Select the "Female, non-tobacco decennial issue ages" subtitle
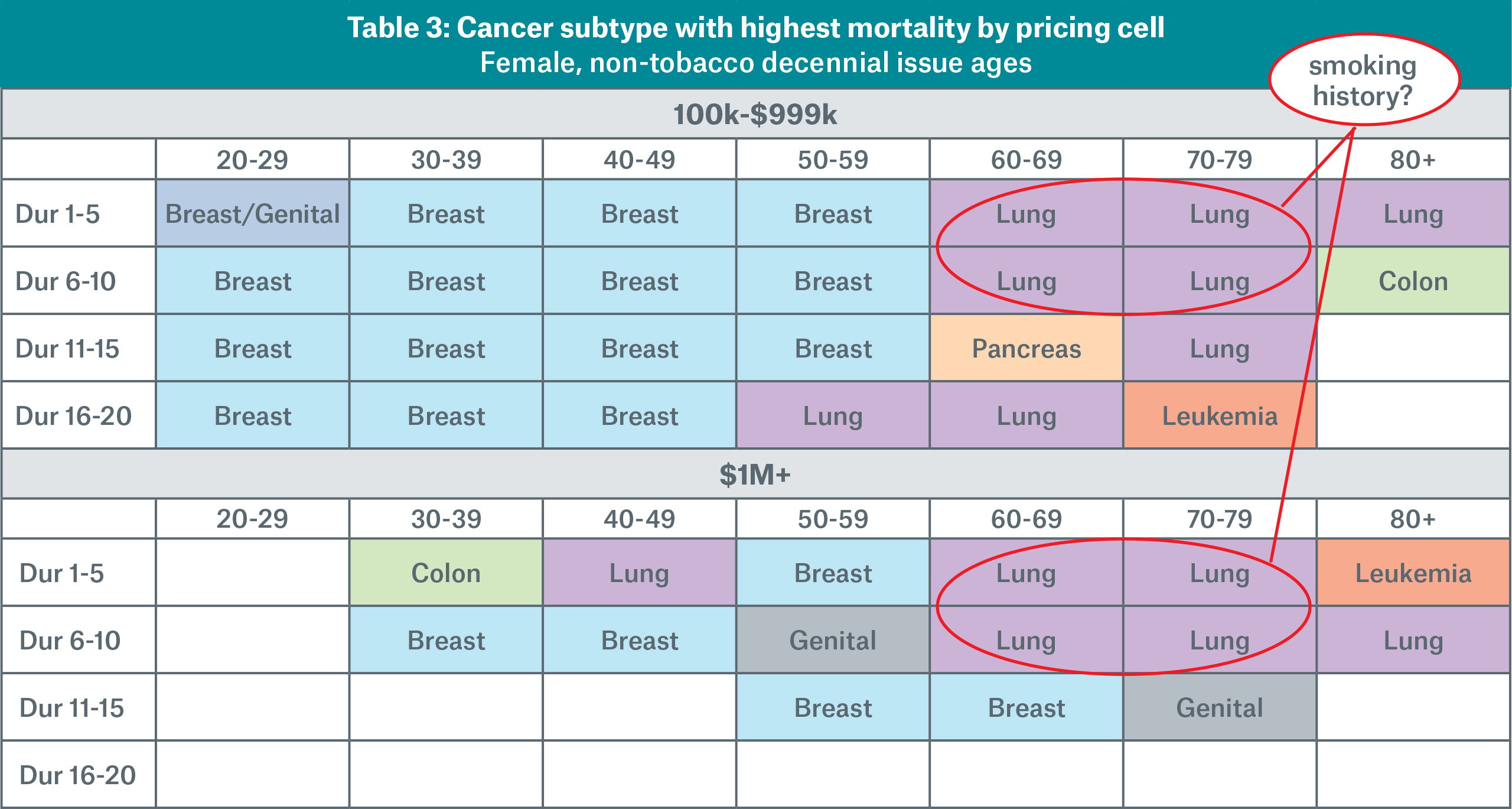 [755, 63]
